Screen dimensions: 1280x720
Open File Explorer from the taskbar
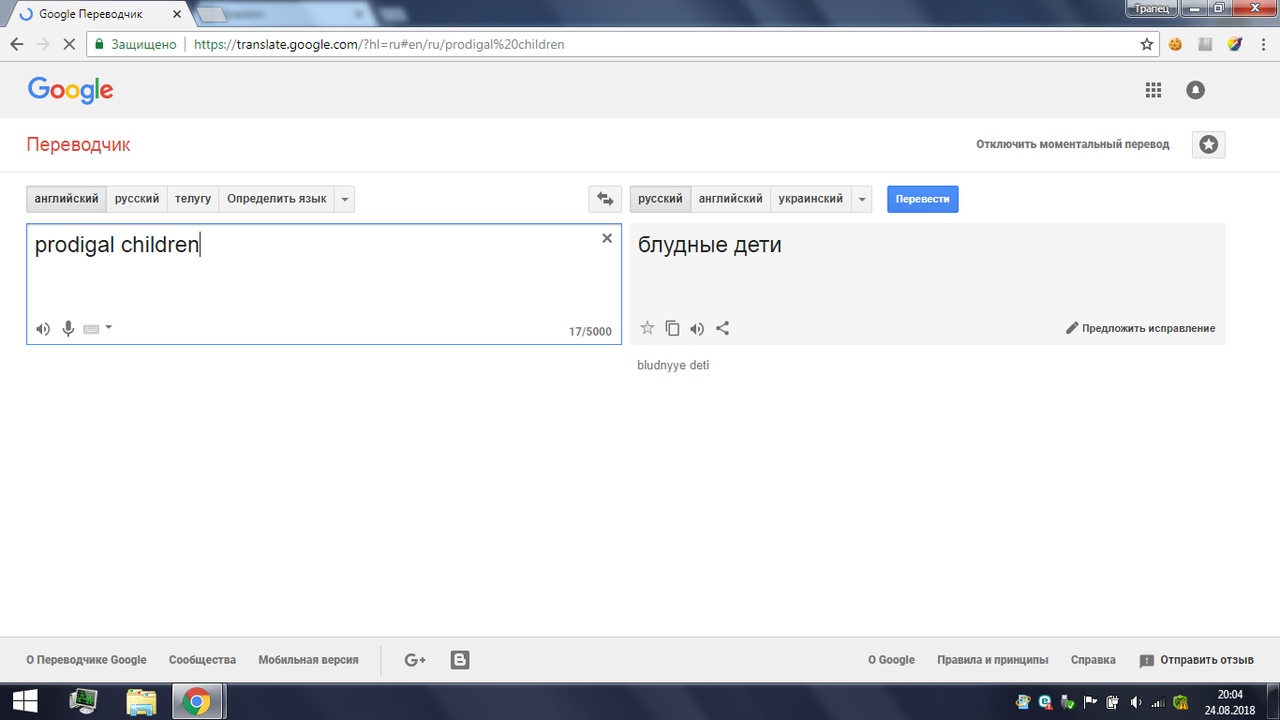click(x=141, y=702)
